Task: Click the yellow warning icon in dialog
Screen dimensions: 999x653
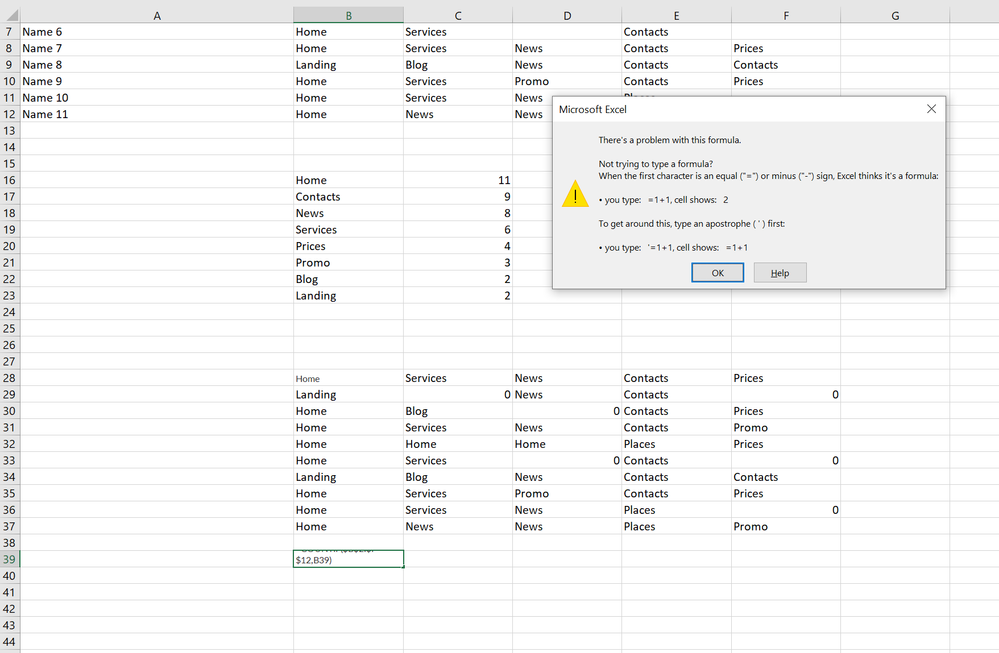Action: pos(575,193)
